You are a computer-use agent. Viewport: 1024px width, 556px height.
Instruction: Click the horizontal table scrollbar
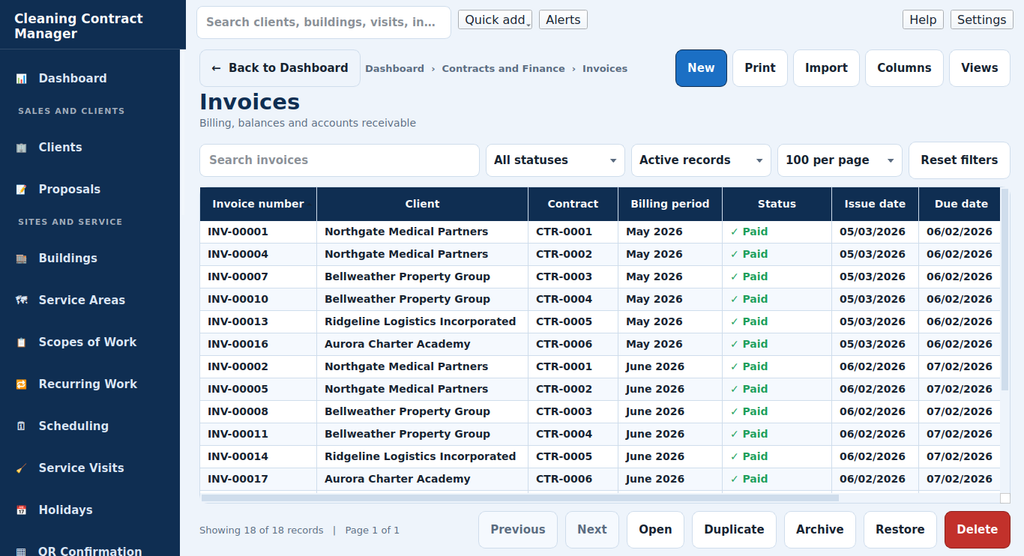point(520,498)
